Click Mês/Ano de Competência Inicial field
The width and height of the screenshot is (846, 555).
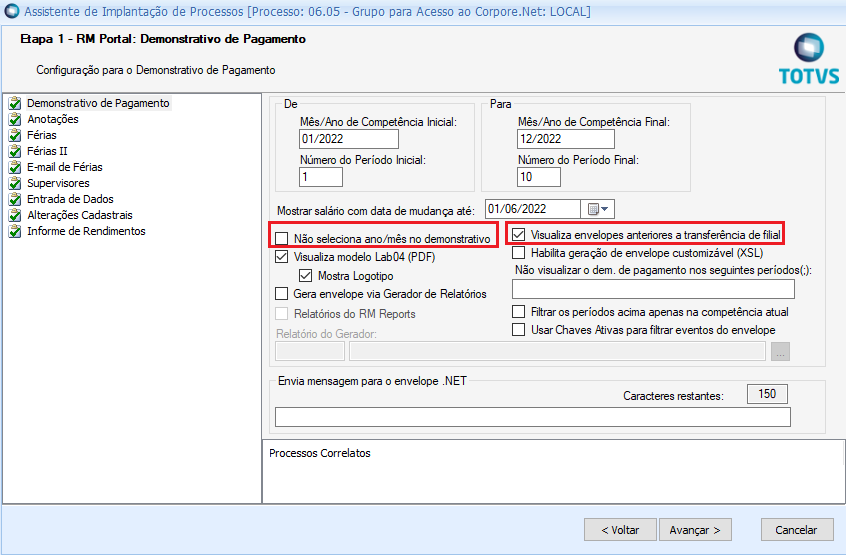[x=349, y=139]
